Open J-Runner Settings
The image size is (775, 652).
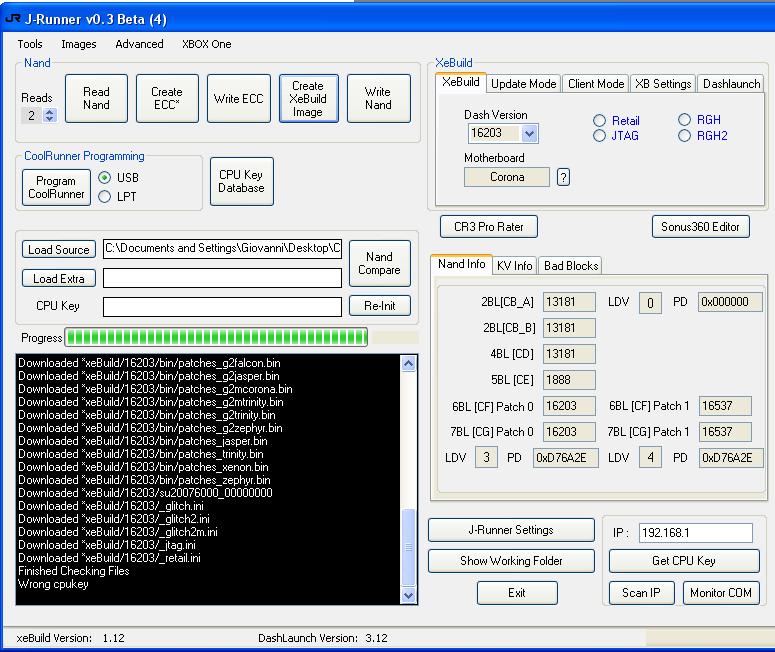click(511, 530)
